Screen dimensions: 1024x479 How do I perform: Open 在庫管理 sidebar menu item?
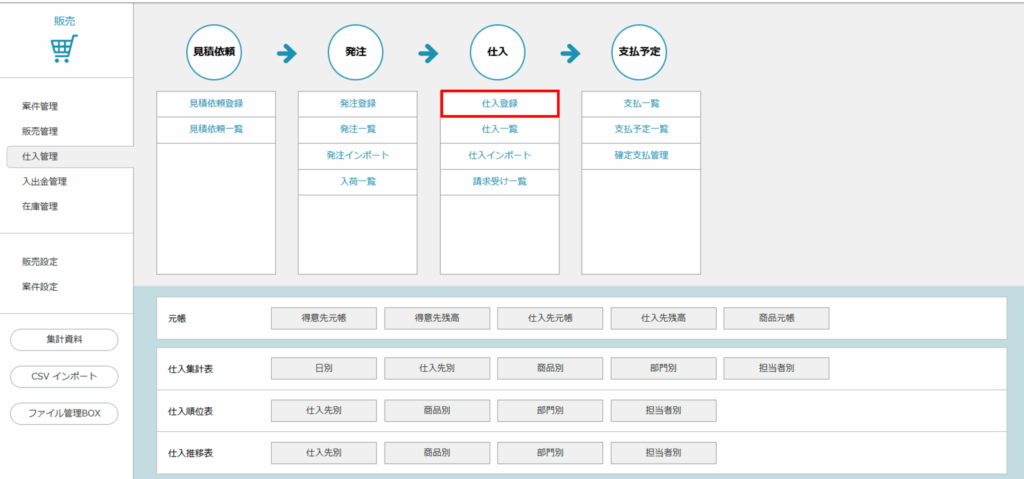(40, 206)
